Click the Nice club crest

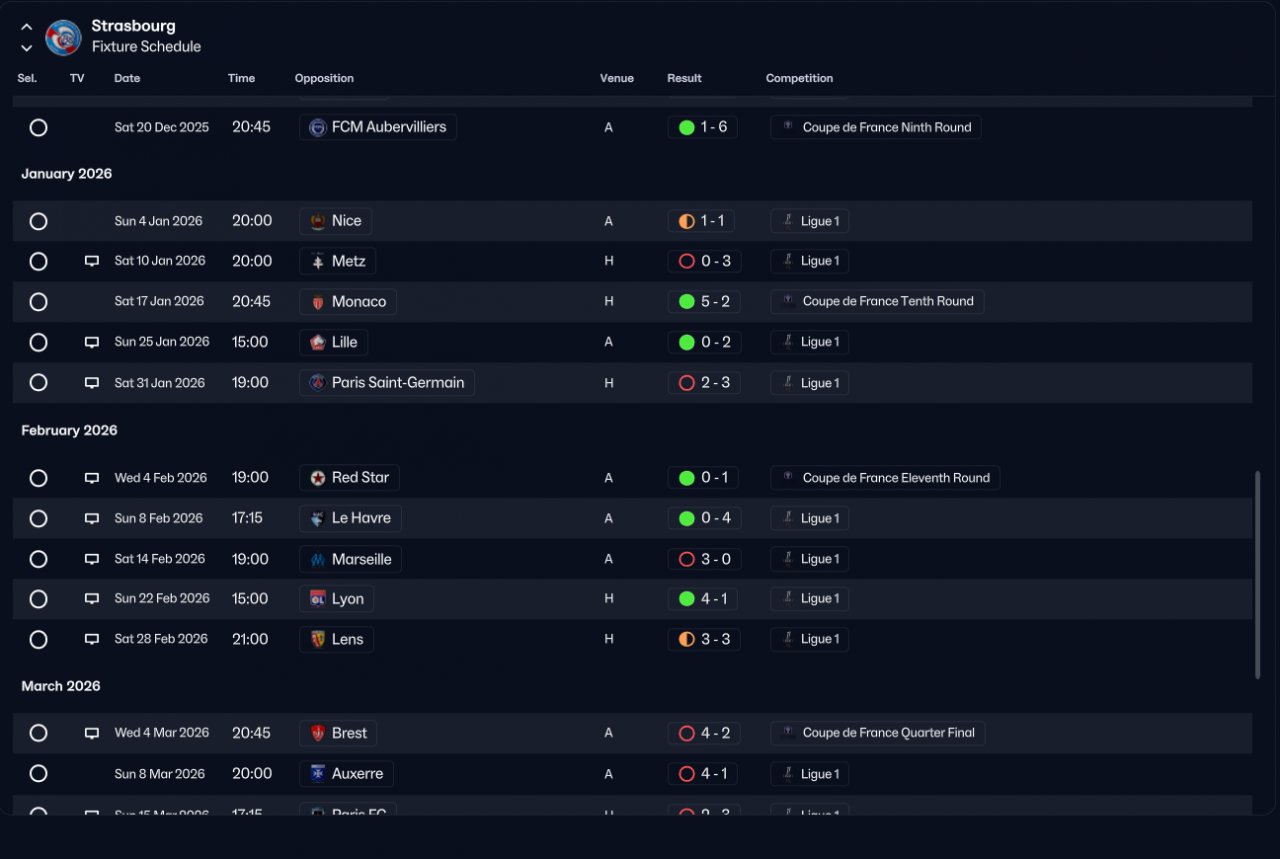(318, 221)
